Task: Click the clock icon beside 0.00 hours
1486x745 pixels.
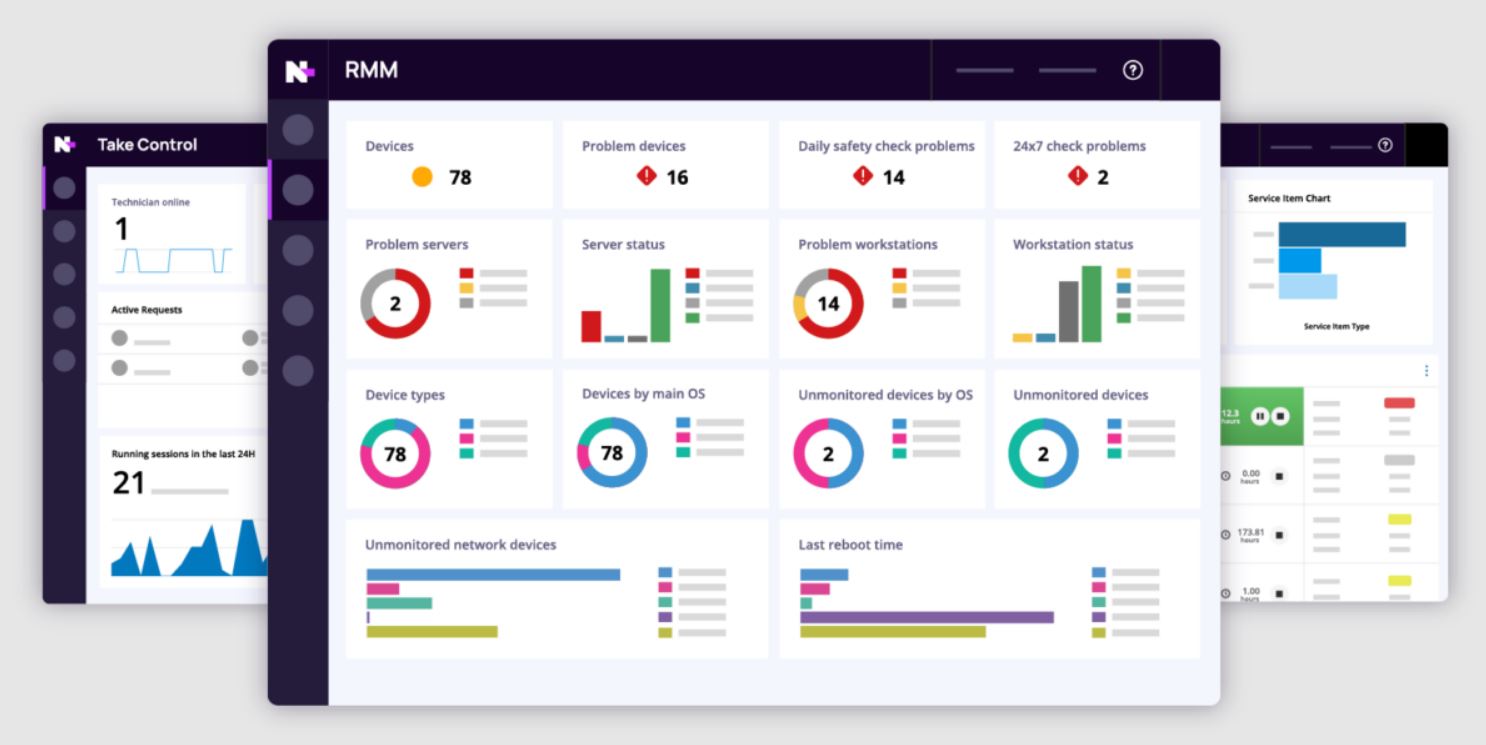Action: 1226,476
